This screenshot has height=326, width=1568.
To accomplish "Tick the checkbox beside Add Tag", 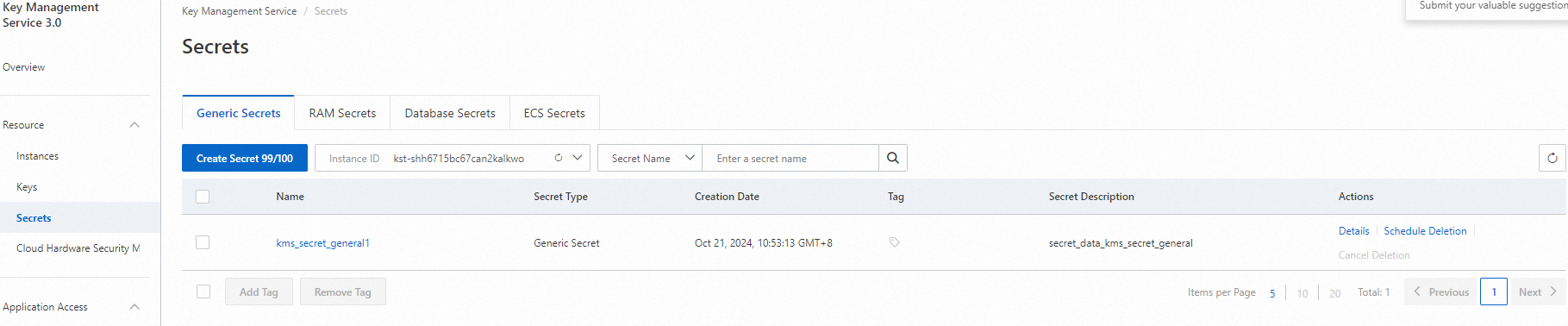I will click(203, 292).
